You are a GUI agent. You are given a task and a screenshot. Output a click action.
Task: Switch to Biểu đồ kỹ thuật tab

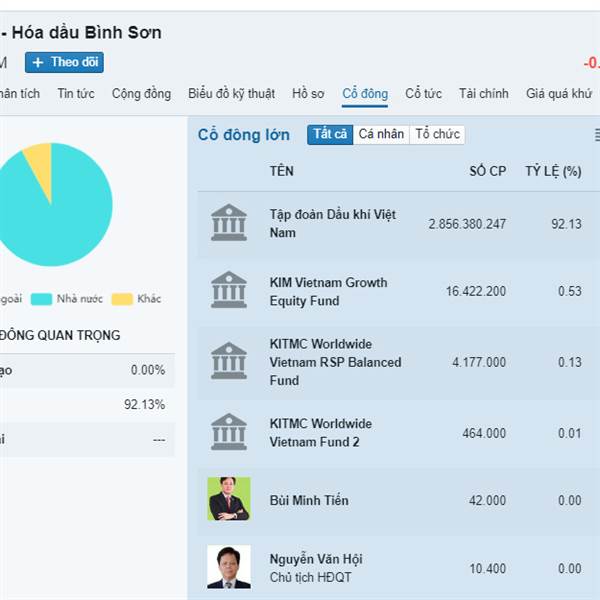click(x=232, y=94)
